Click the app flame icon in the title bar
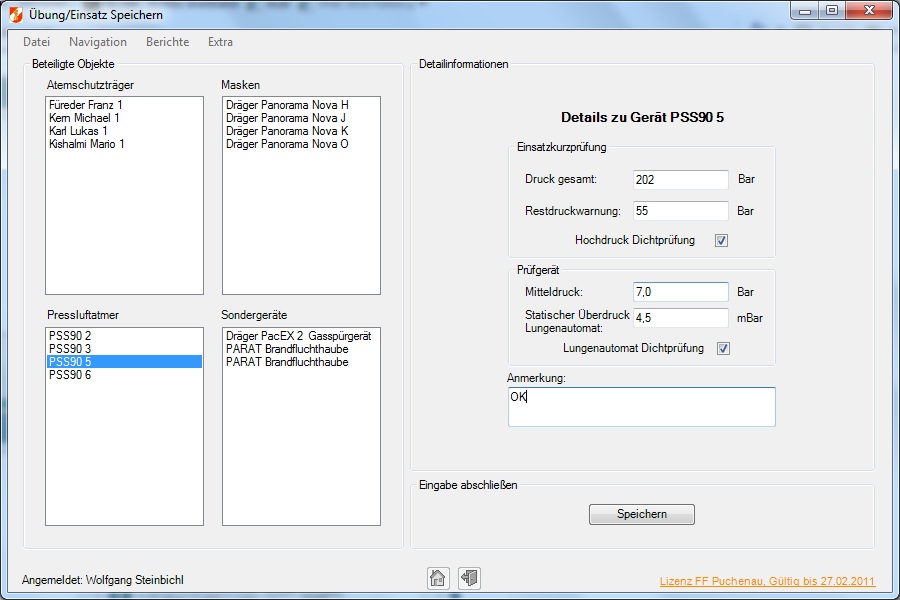This screenshot has height=600, width=900. point(15,14)
